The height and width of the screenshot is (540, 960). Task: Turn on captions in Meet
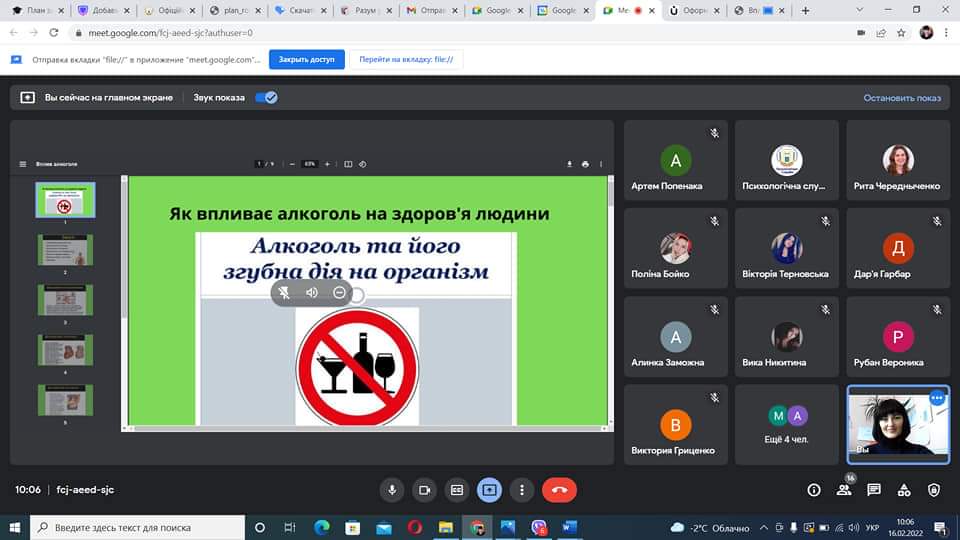457,490
